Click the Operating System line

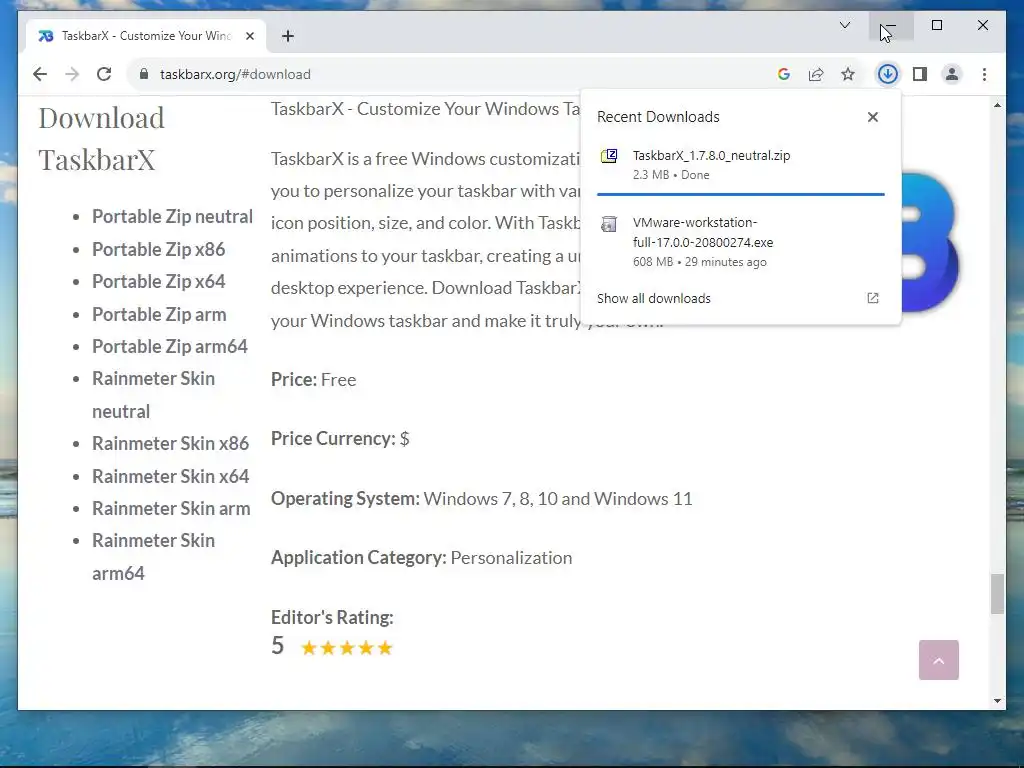coord(481,499)
